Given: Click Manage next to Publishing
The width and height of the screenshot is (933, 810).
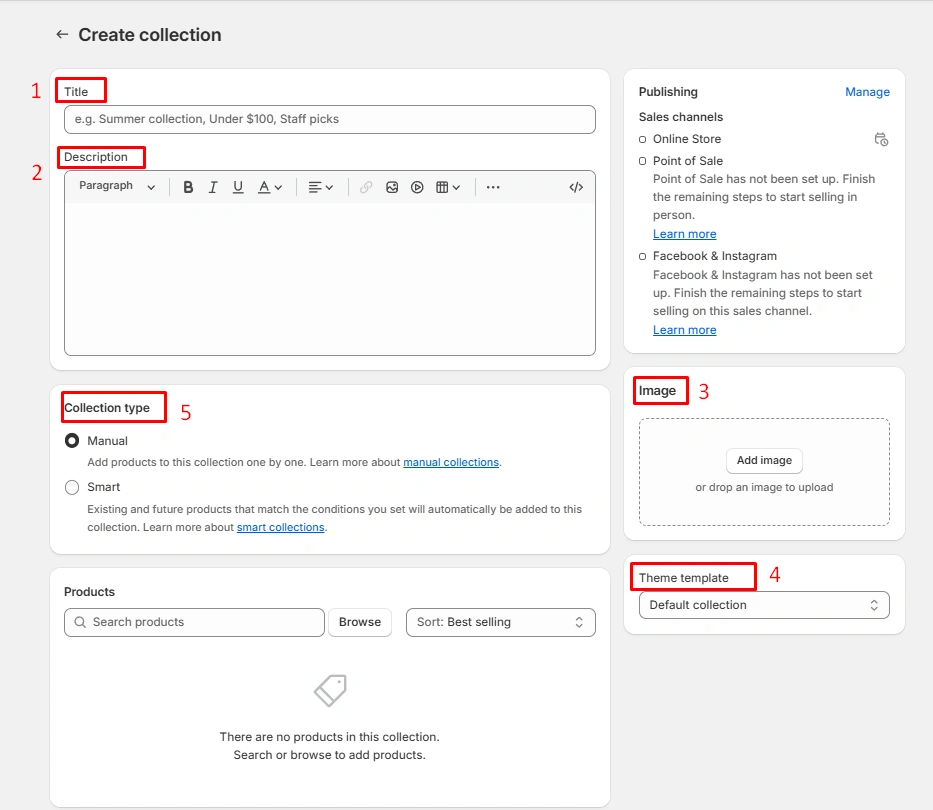Looking at the screenshot, I should pos(866,91).
